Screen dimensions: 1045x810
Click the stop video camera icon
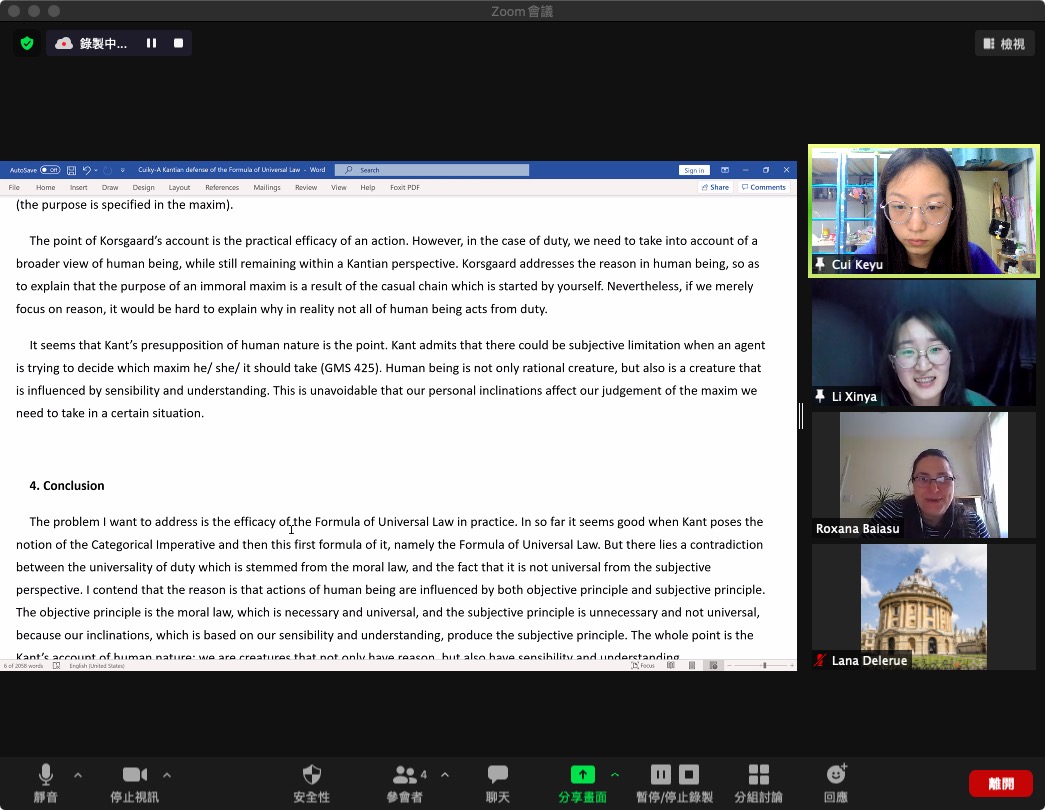(x=134, y=775)
